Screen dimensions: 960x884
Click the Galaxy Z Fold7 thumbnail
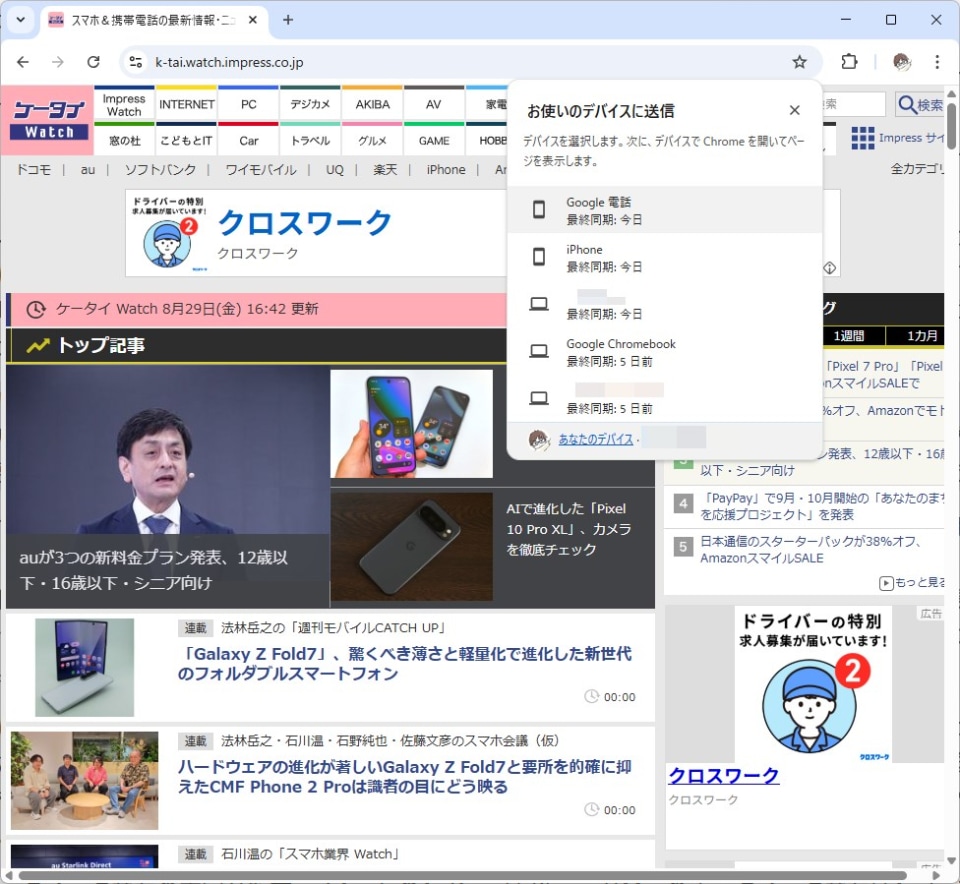[84, 667]
